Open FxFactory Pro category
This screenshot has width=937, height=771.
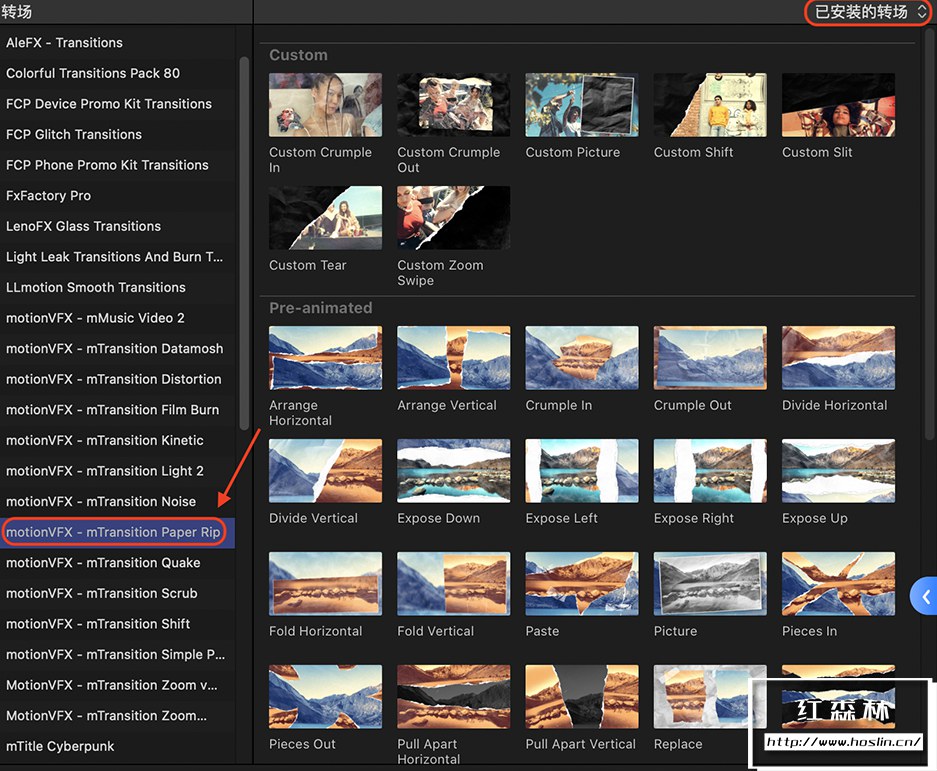click(x=118, y=195)
